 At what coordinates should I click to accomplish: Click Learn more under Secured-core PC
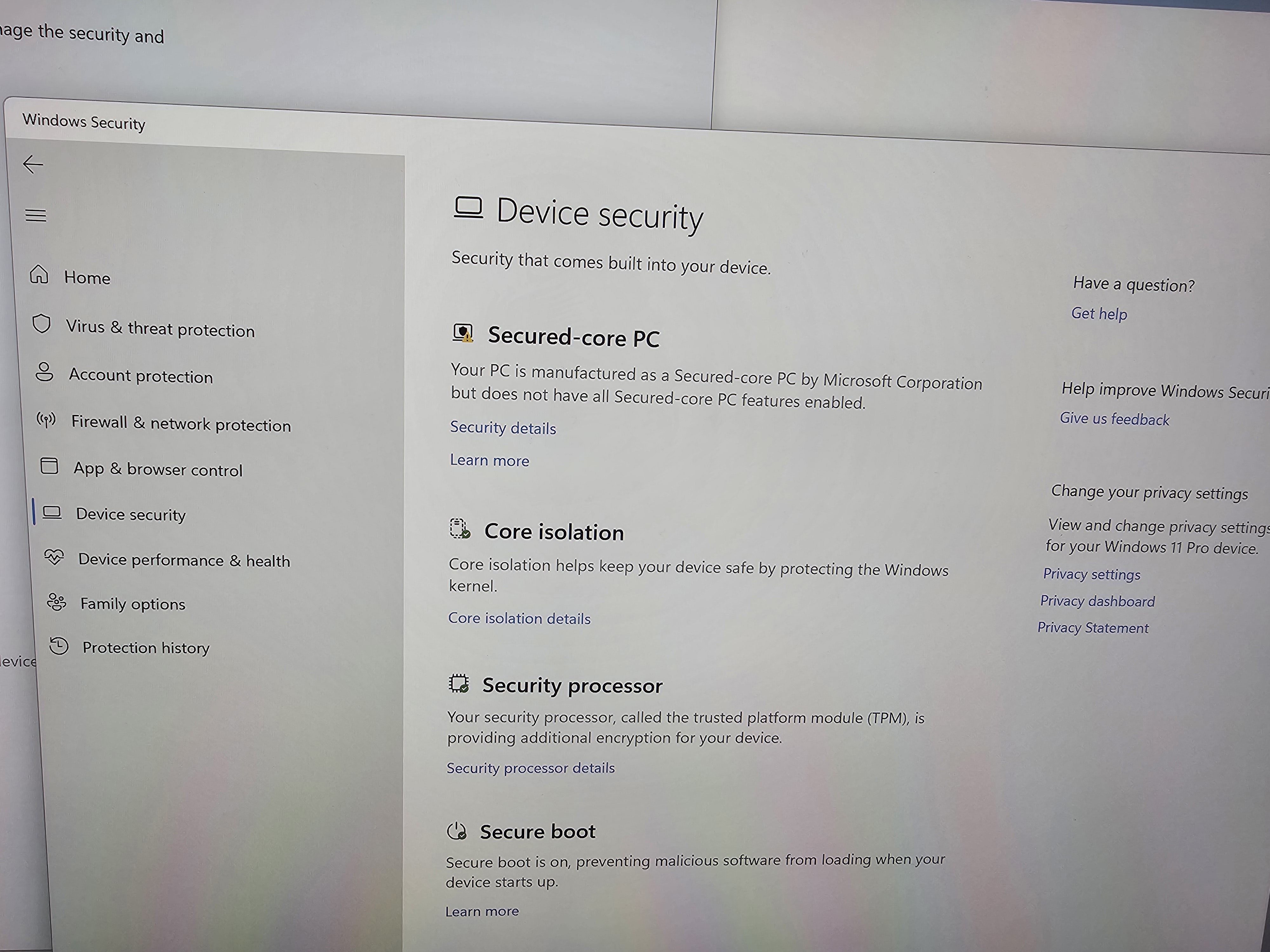click(x=490, y=460)
